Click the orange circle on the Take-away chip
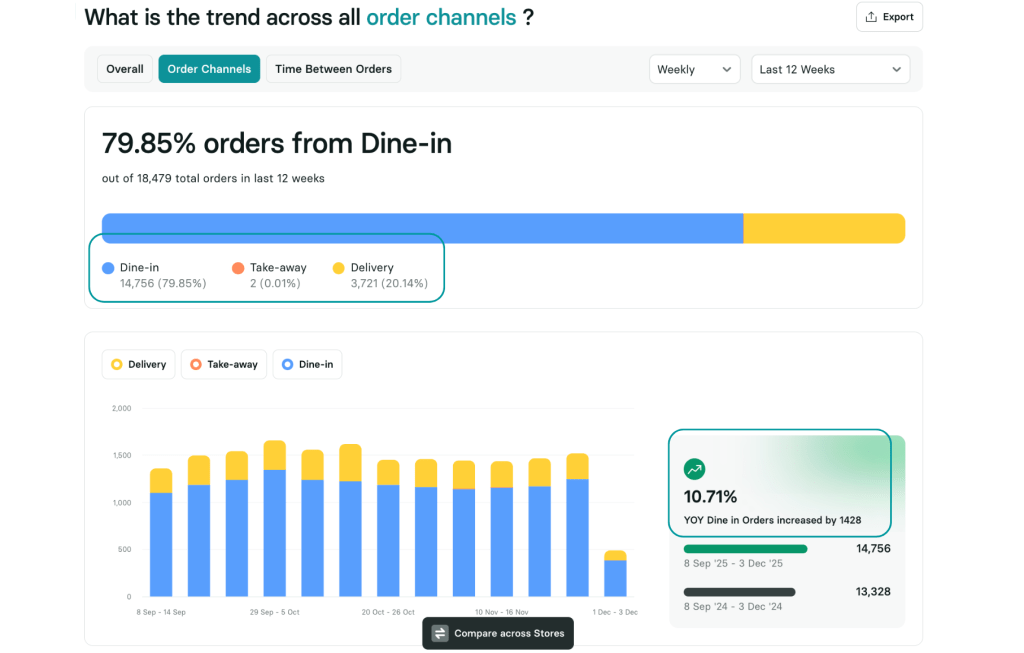The height and width of the screenshot is (653, 1024). pyautogui.click(x=196, y=364)
